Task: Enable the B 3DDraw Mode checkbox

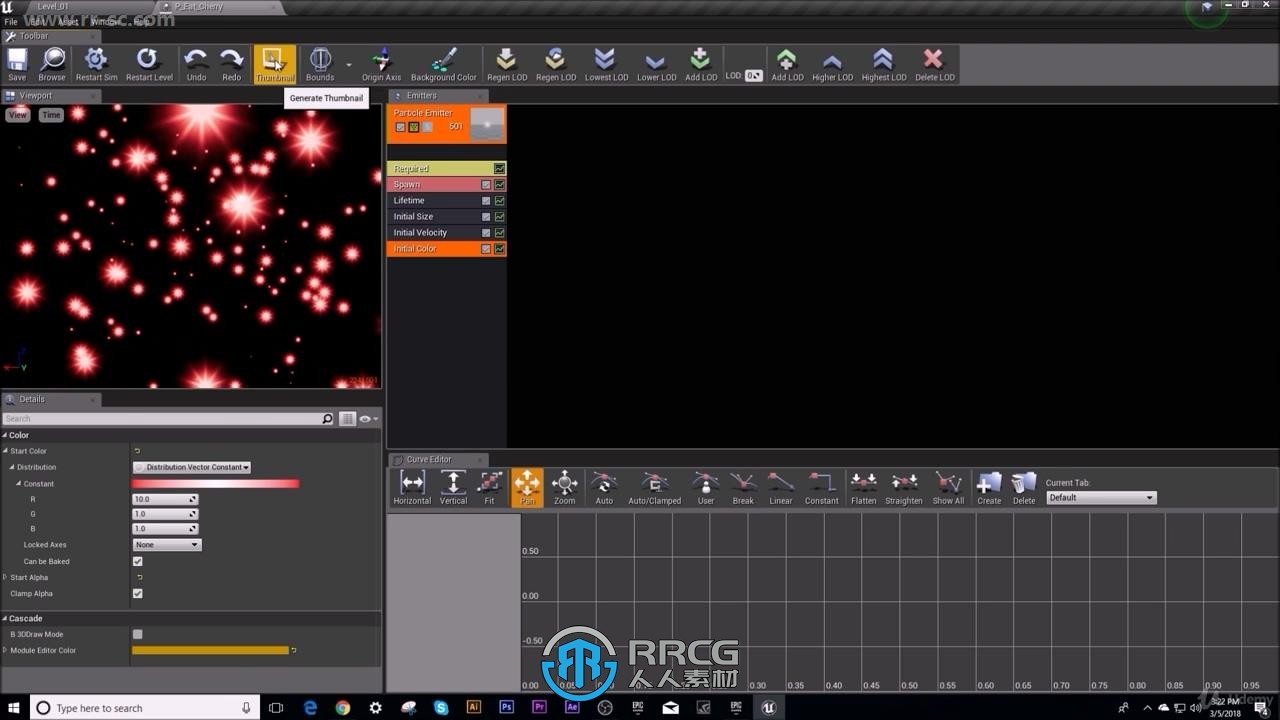Action: pos(138,634)
